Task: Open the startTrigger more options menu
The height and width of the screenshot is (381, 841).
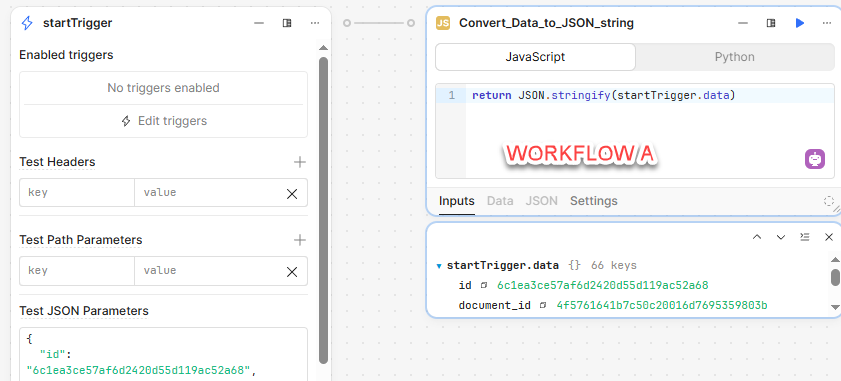Action: pos(315,23)
